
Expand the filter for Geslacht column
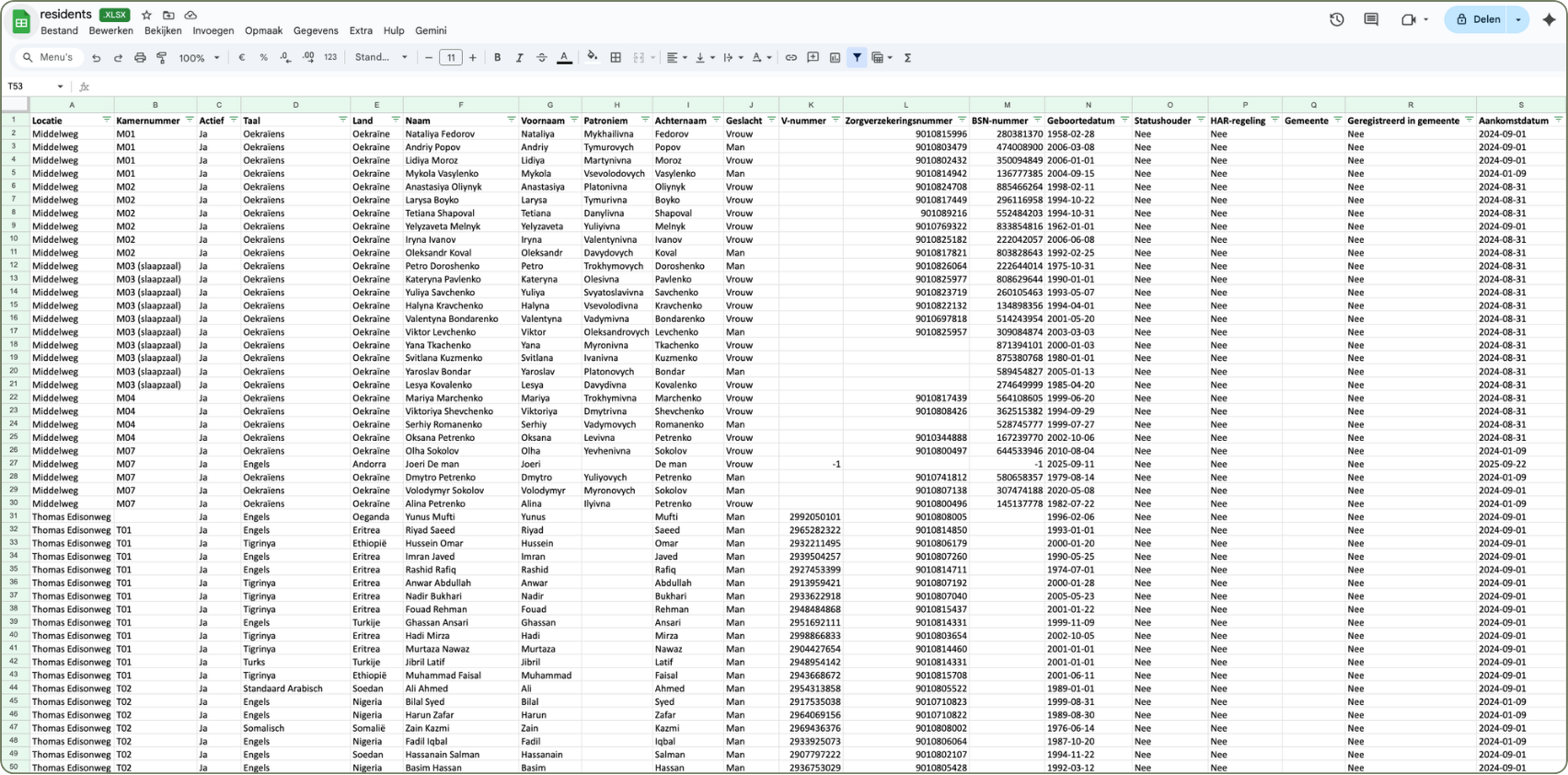click(771, 120)
